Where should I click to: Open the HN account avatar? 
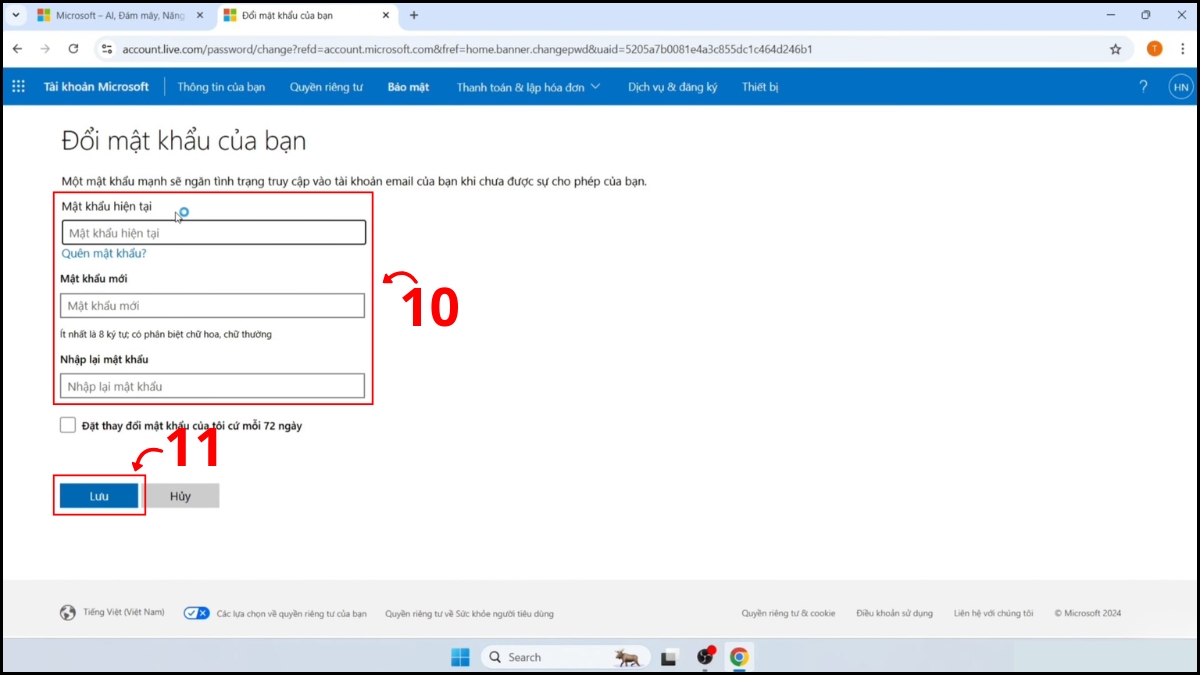click(x=1181, y=87)
